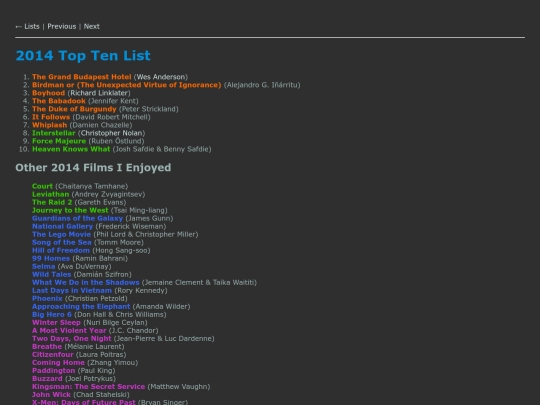This screenshot has height=405, width=540.
Task: Click director names Jemaine Clement & Taika Waititi
Action: click(199, 282)
